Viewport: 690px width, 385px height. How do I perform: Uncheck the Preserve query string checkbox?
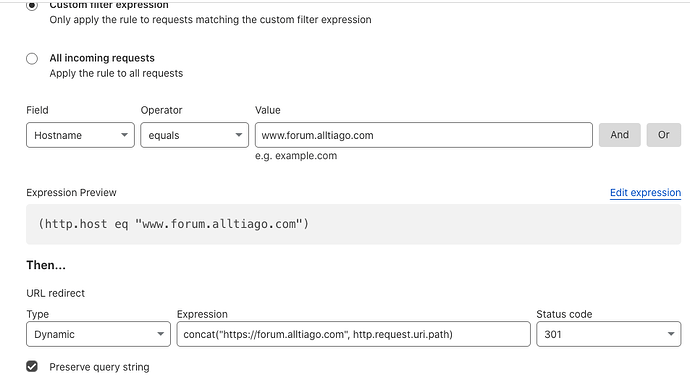(32, 367)
